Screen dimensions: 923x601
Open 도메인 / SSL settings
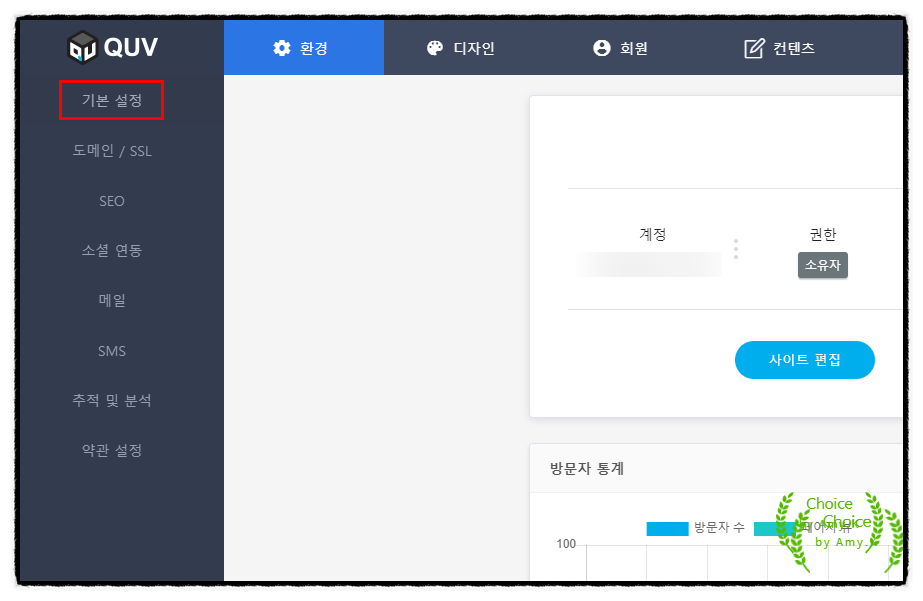coord(112,151)
